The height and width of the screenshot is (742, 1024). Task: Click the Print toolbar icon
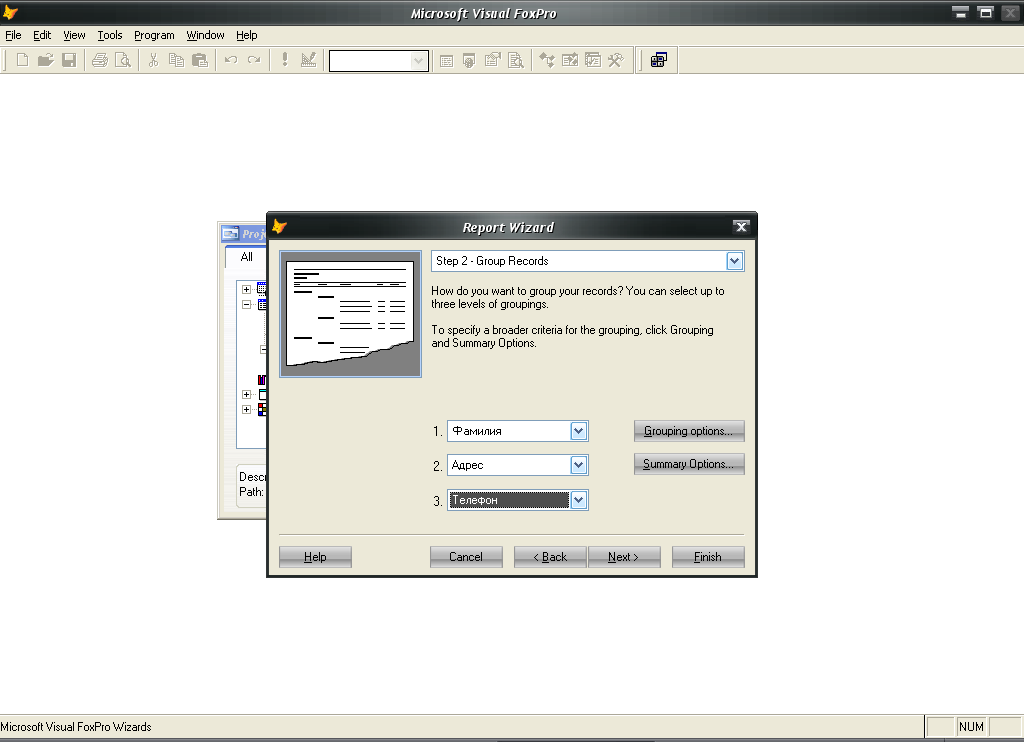point(99,60)
